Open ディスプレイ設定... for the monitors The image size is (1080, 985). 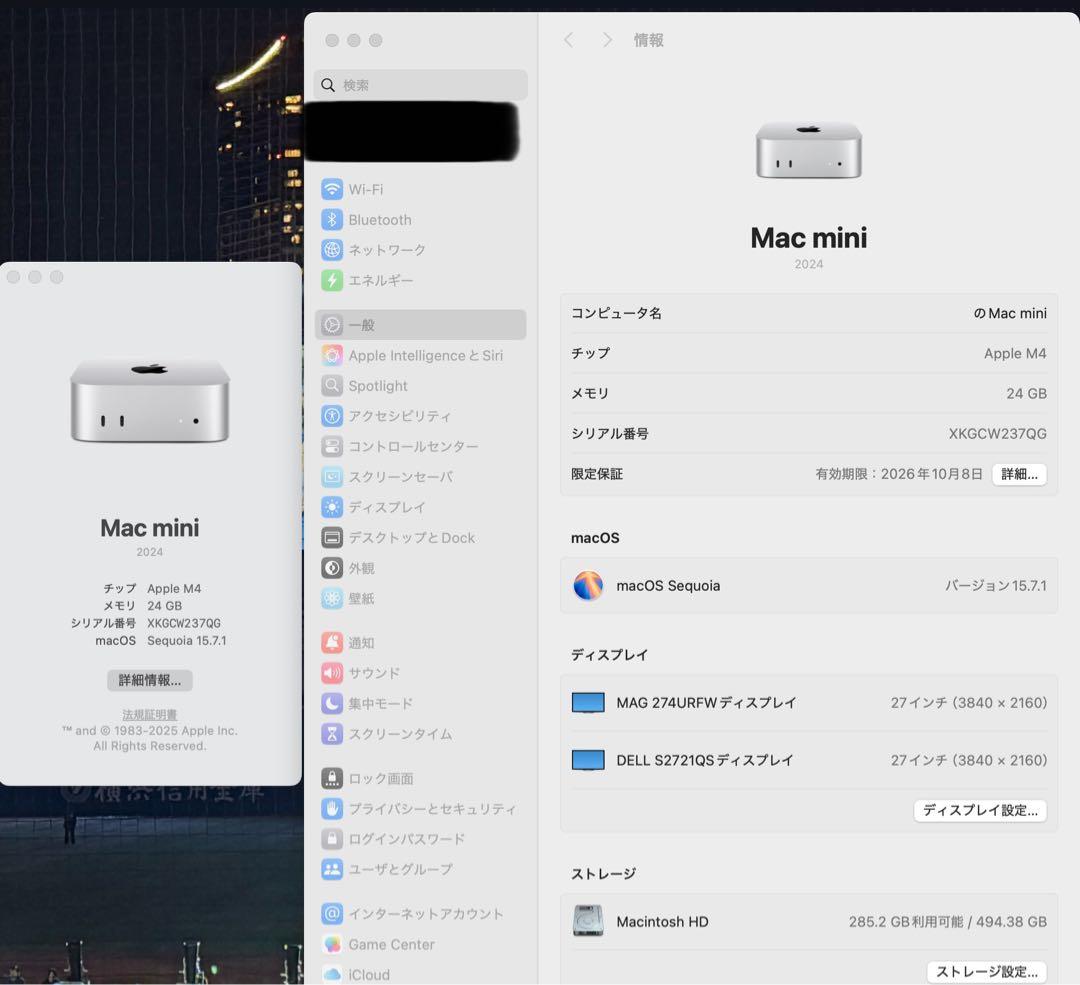click(x=980, y=810)
